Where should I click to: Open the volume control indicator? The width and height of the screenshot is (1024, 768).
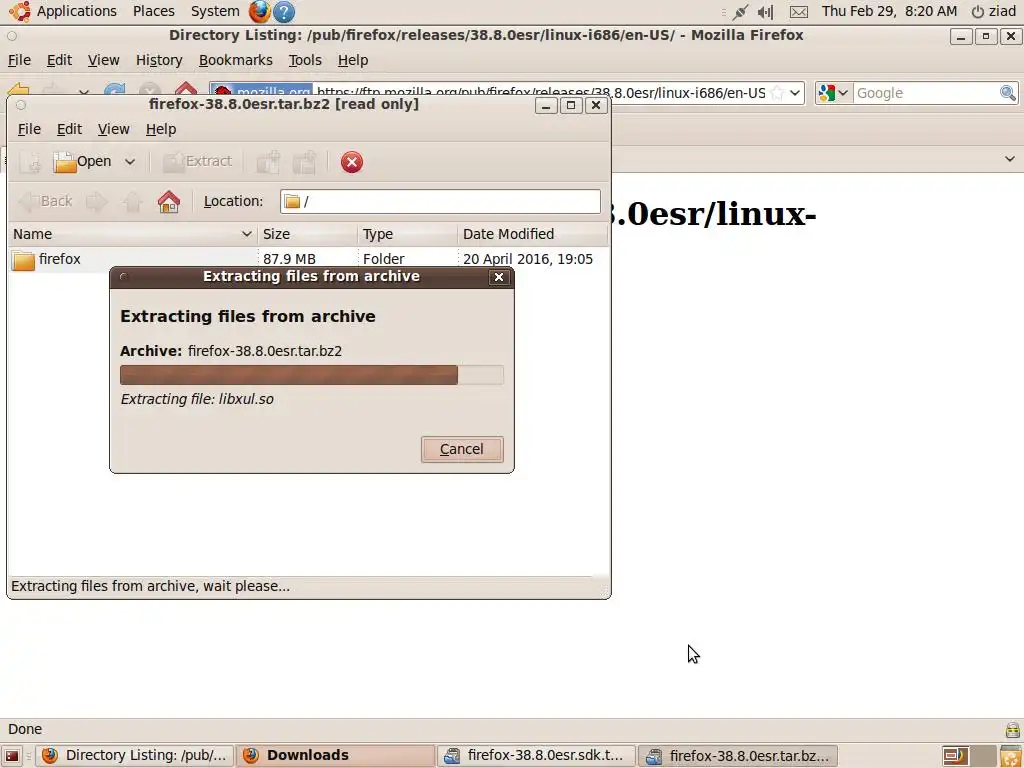[x=765, y=12]
